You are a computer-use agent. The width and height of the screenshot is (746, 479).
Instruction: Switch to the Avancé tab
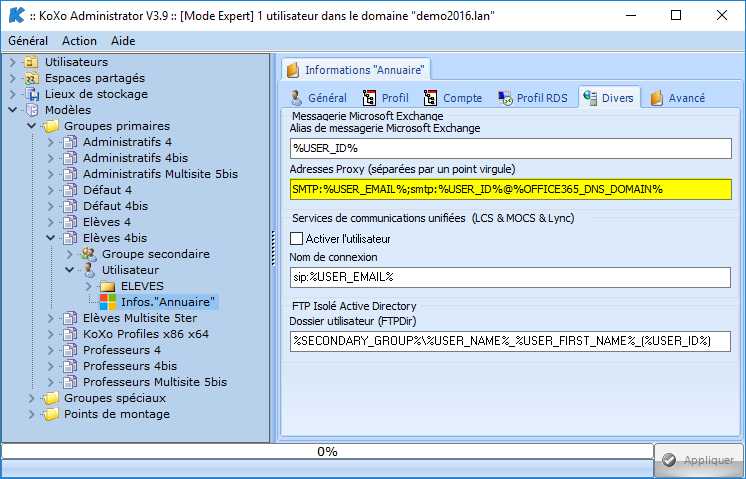click(677, 98)
